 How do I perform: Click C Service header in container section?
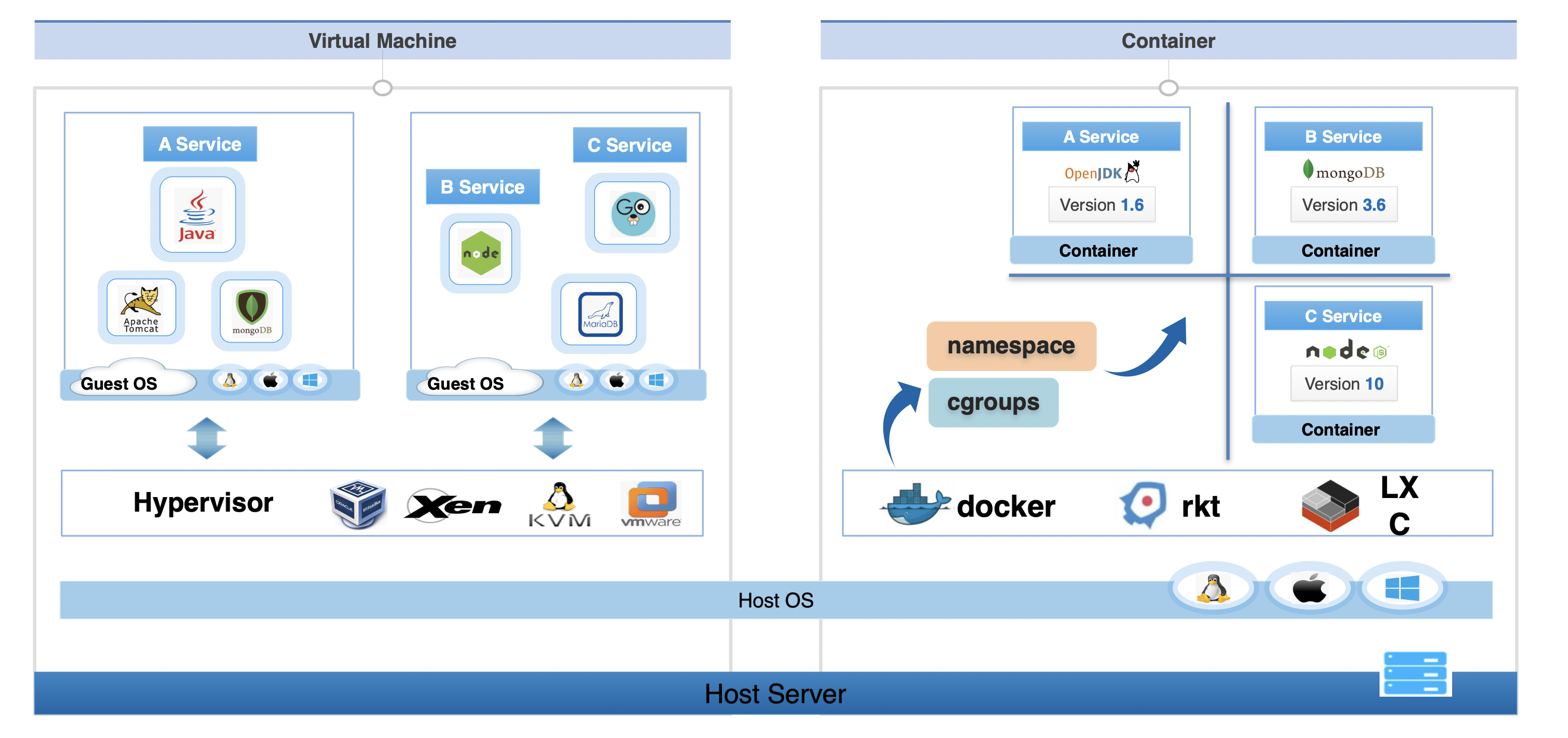pyautogui.click(x=1343, y=316)
